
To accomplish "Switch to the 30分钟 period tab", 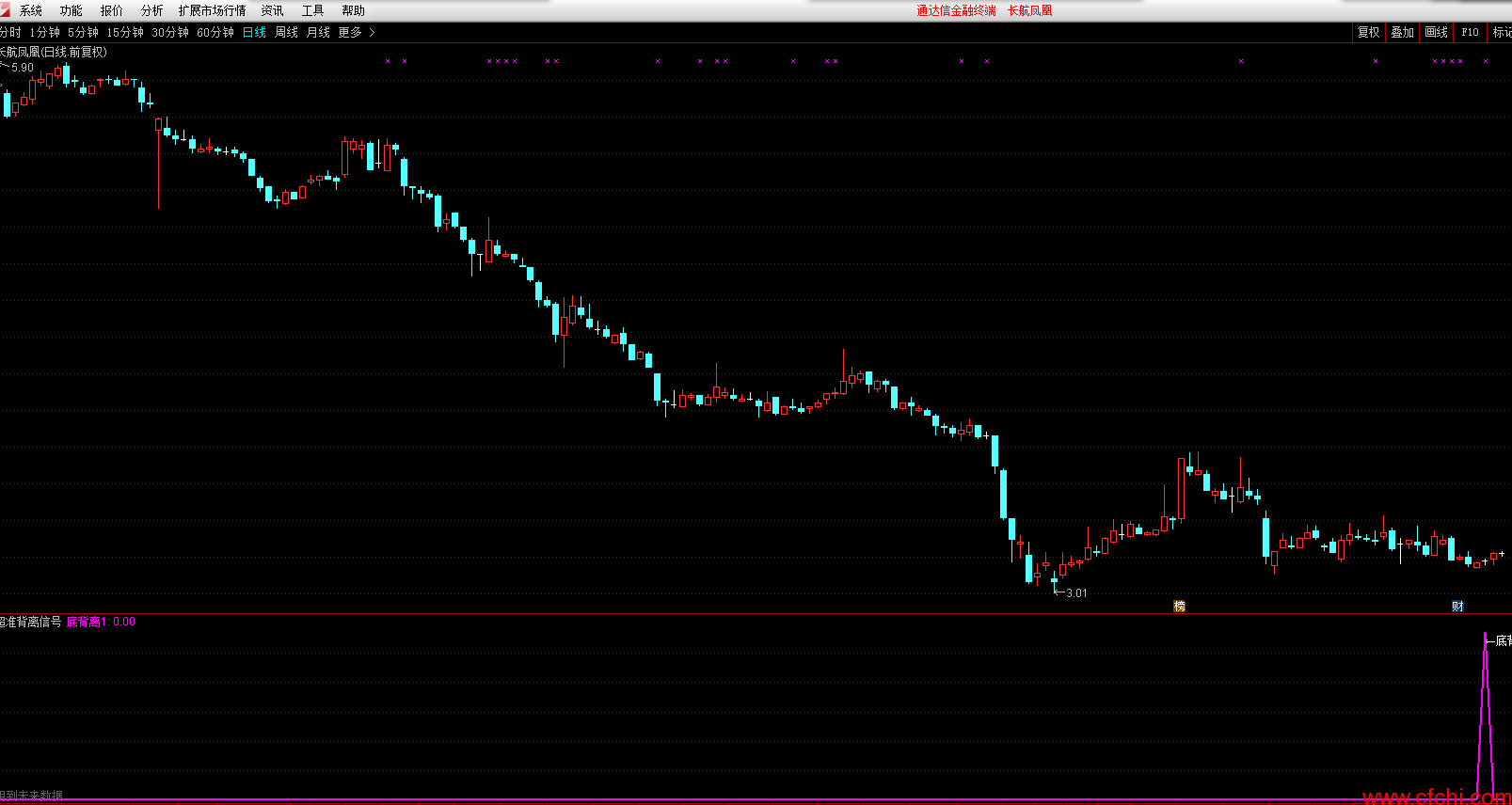I will (x=170, y=32).
